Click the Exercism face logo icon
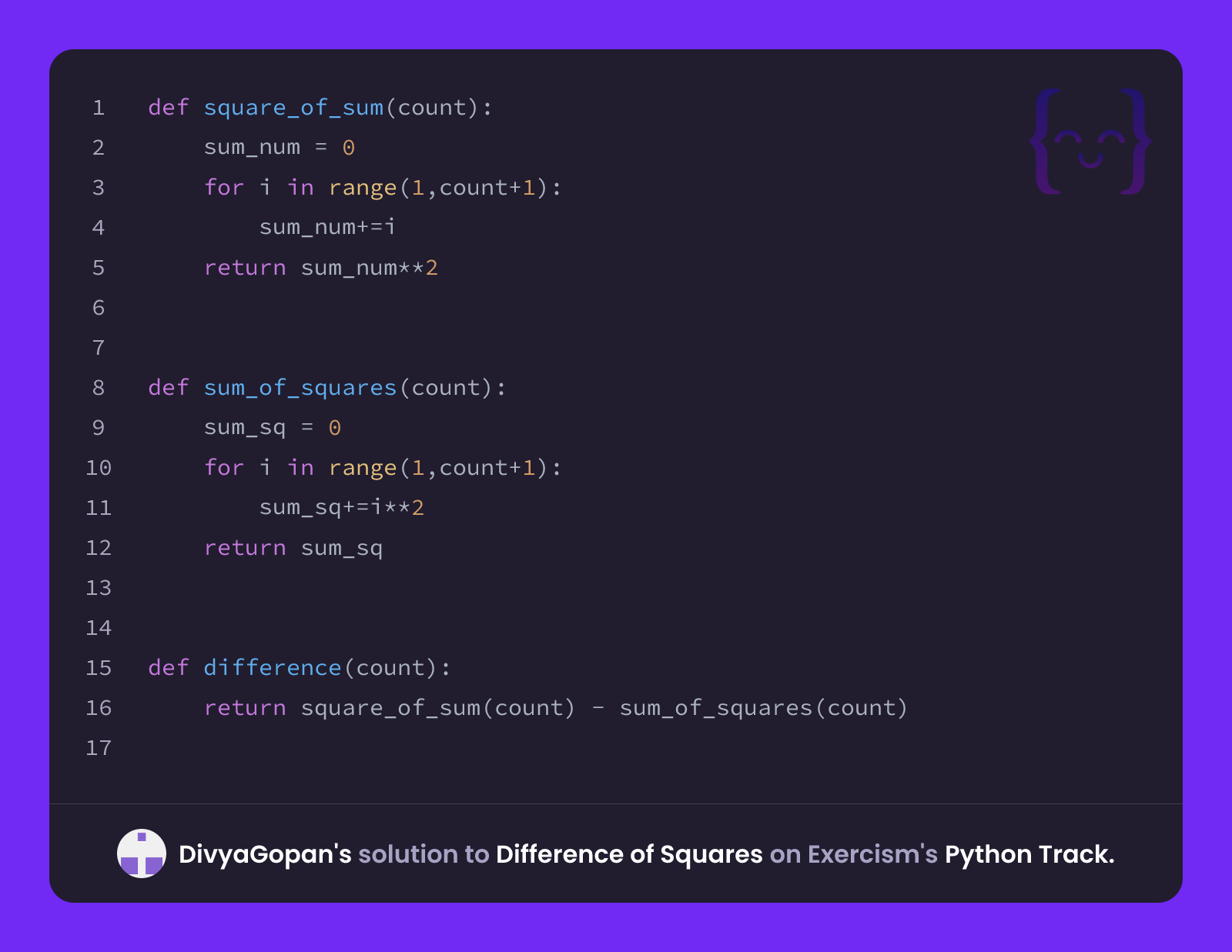The height and width of the screenshot is (952, 1232). click(1090, 142)
